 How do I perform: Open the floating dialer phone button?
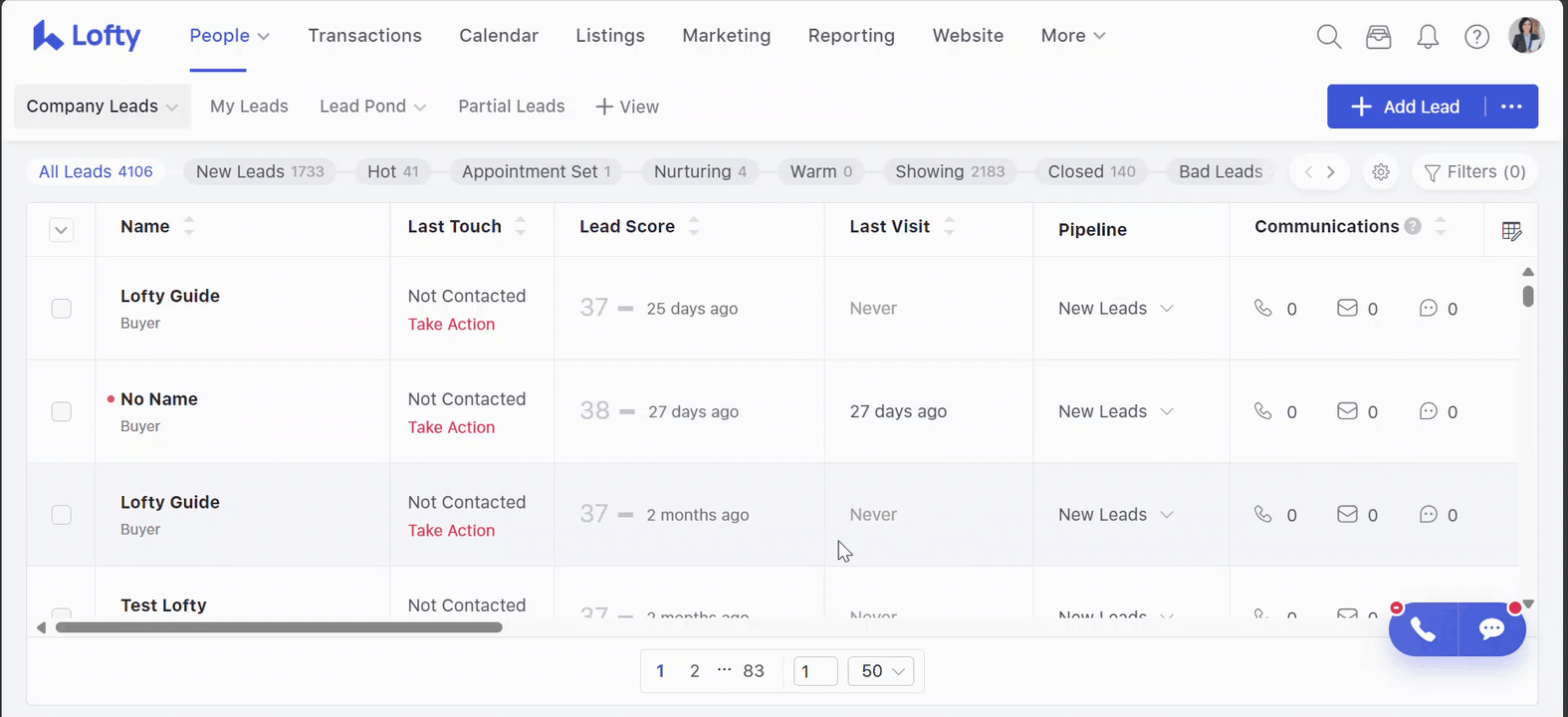[x=1423, y=629]
